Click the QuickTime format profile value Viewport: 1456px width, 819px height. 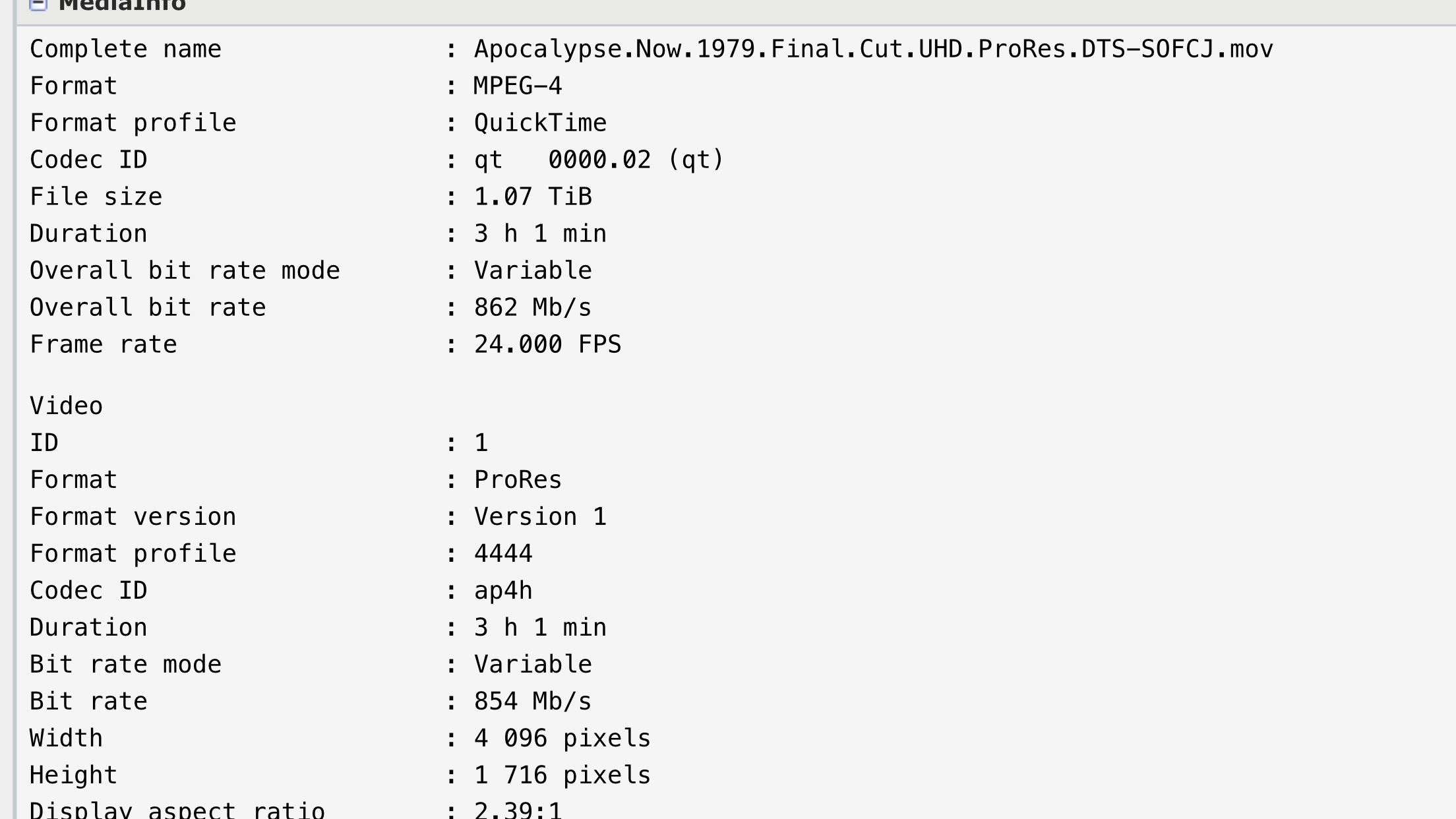click(x=540, y=123)
